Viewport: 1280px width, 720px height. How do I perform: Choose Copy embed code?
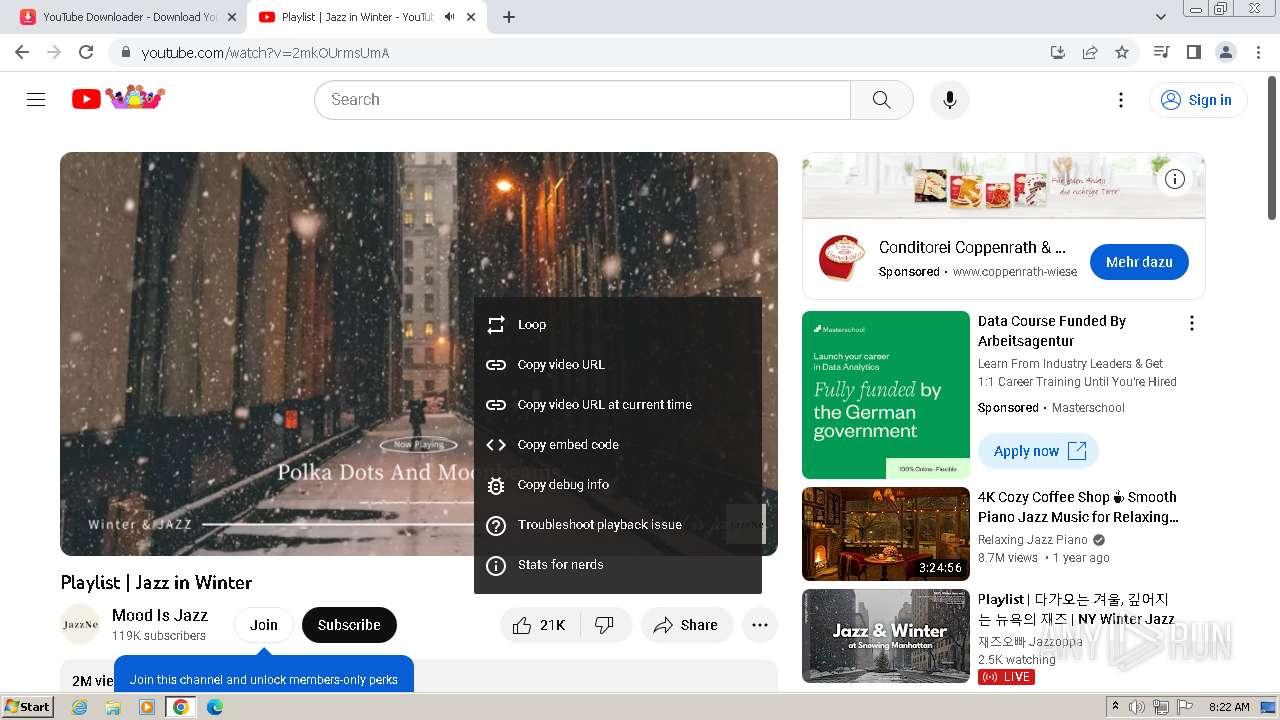(x=618, y=445)
